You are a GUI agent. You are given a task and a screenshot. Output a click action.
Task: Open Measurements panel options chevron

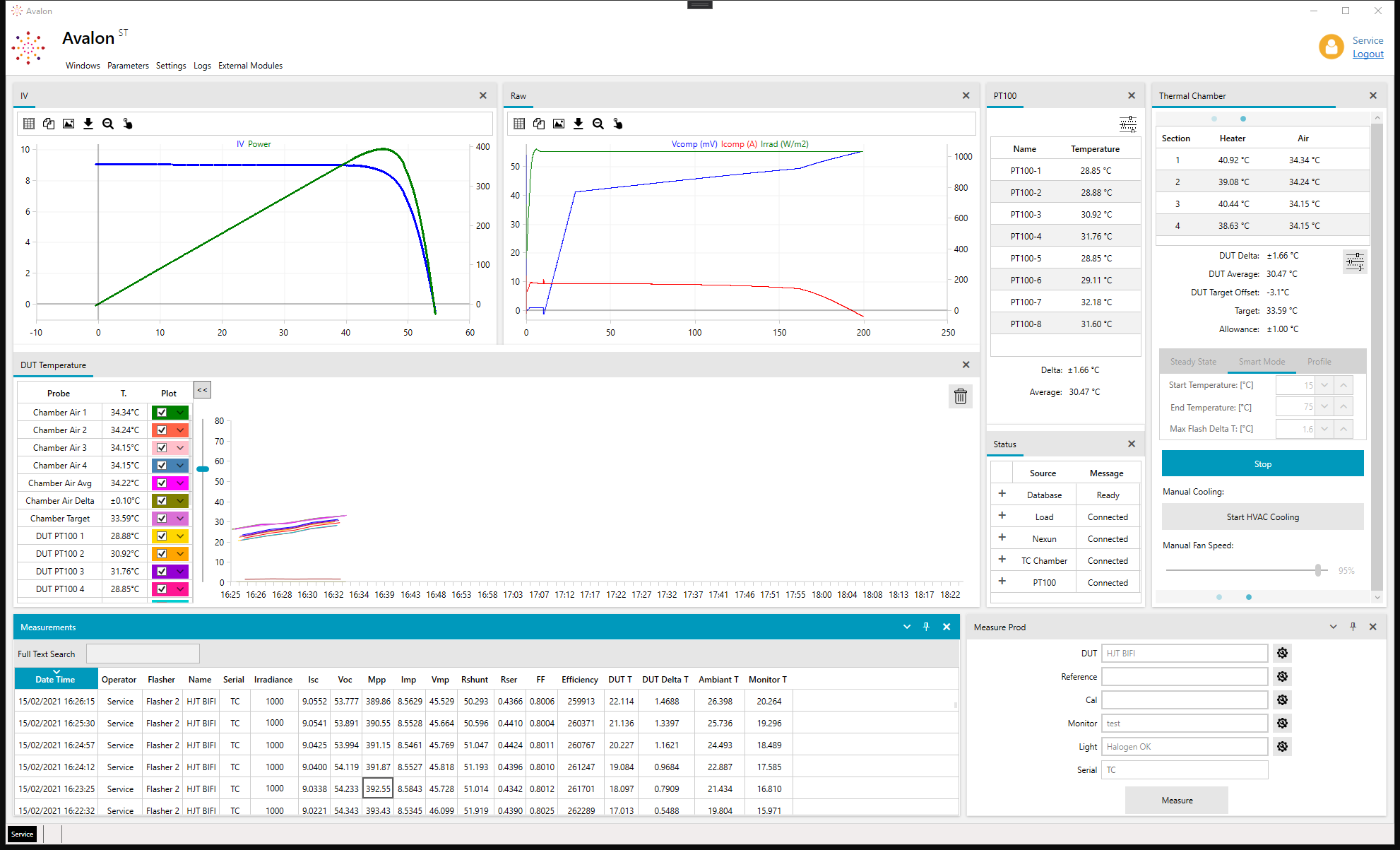pos(907,627)
